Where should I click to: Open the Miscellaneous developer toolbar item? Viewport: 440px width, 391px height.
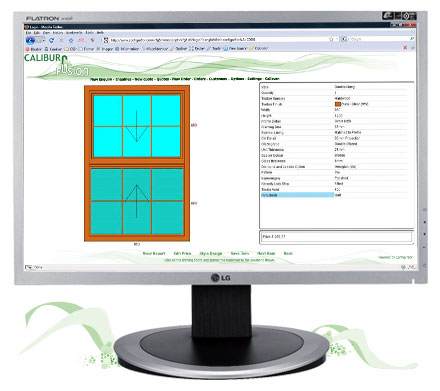coord(154,49)
